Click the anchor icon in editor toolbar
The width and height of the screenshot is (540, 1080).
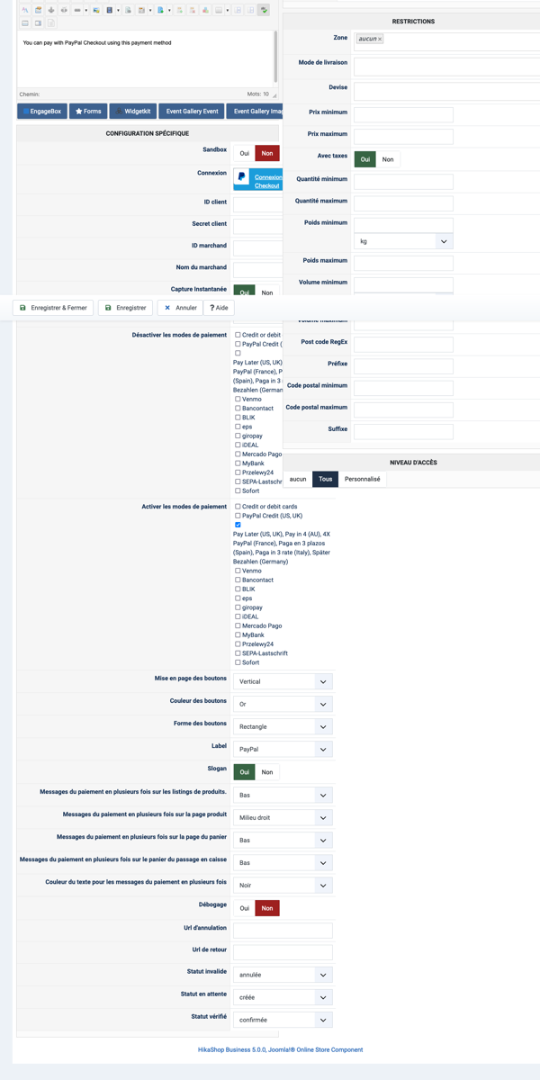click(50, 10)
